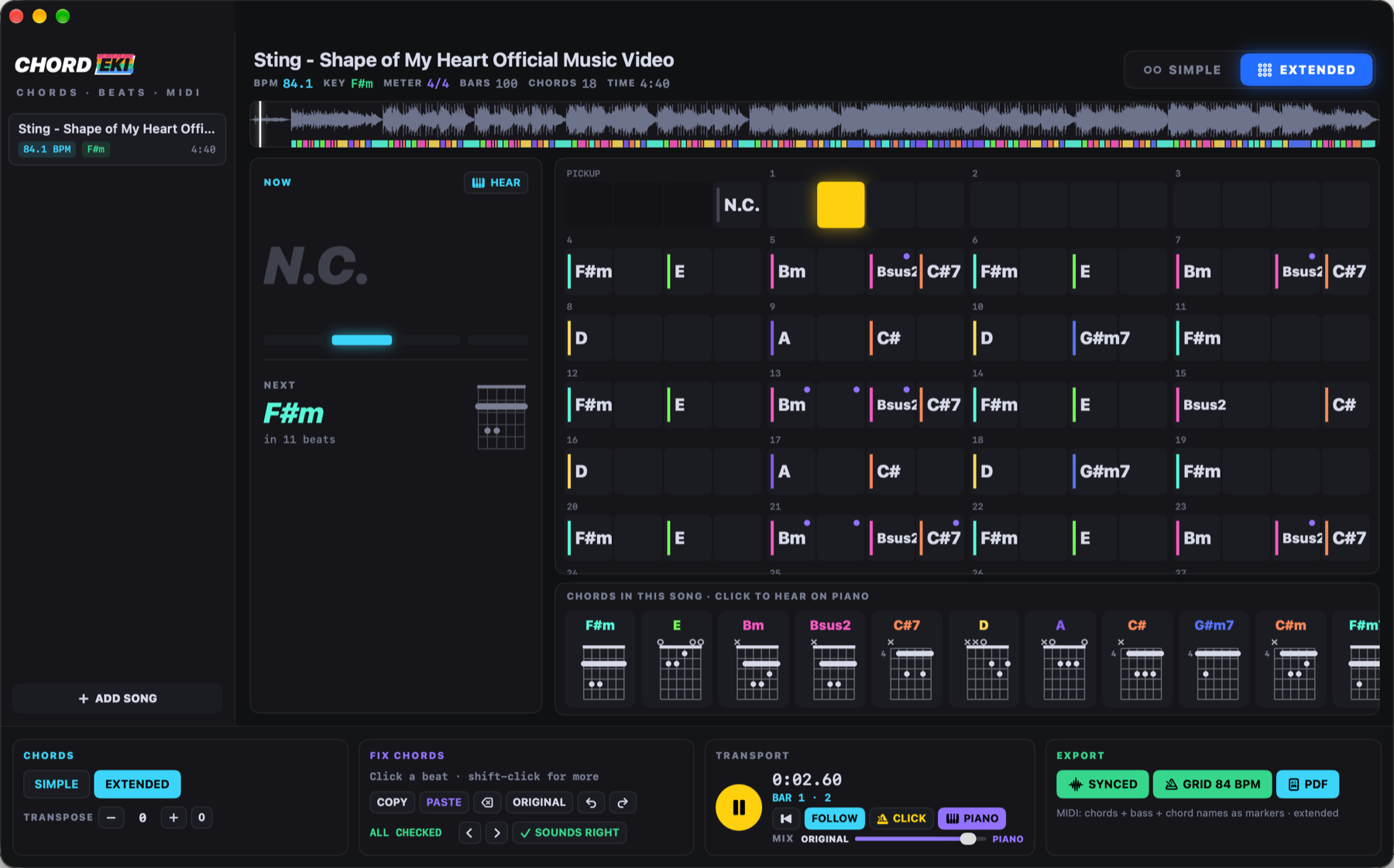Switch to SIMPLE view in top-right toggle
This screenshot has width=1394, height=868.
1183,70
